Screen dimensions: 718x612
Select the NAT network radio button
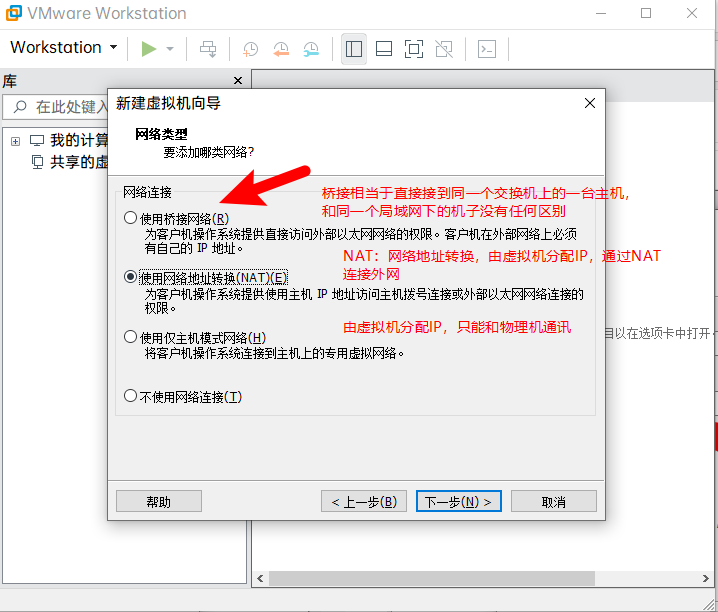(x=131, y=277)
